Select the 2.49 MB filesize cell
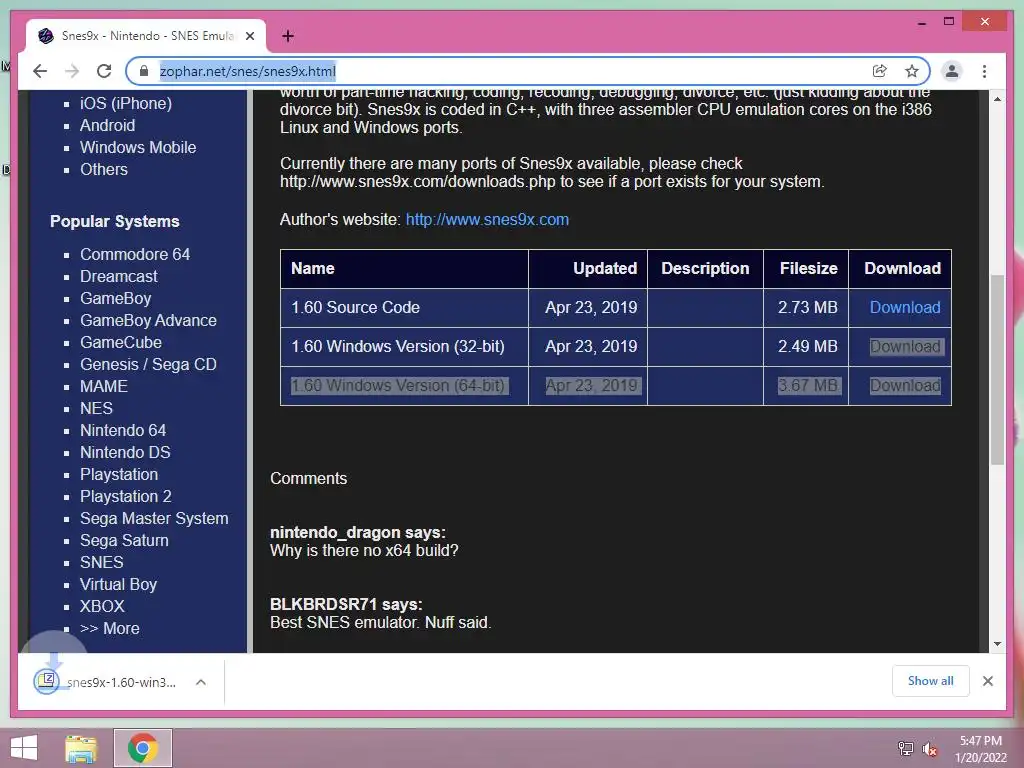The width and height of the screenshot is (1024, 768). (807, 347)
